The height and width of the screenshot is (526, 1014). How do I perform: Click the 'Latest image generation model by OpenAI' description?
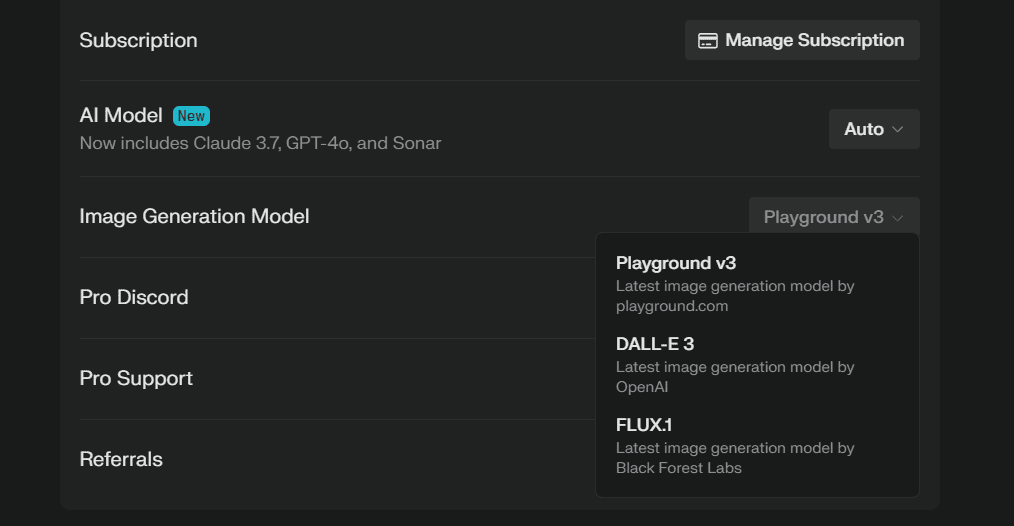[x=735, y=377]
